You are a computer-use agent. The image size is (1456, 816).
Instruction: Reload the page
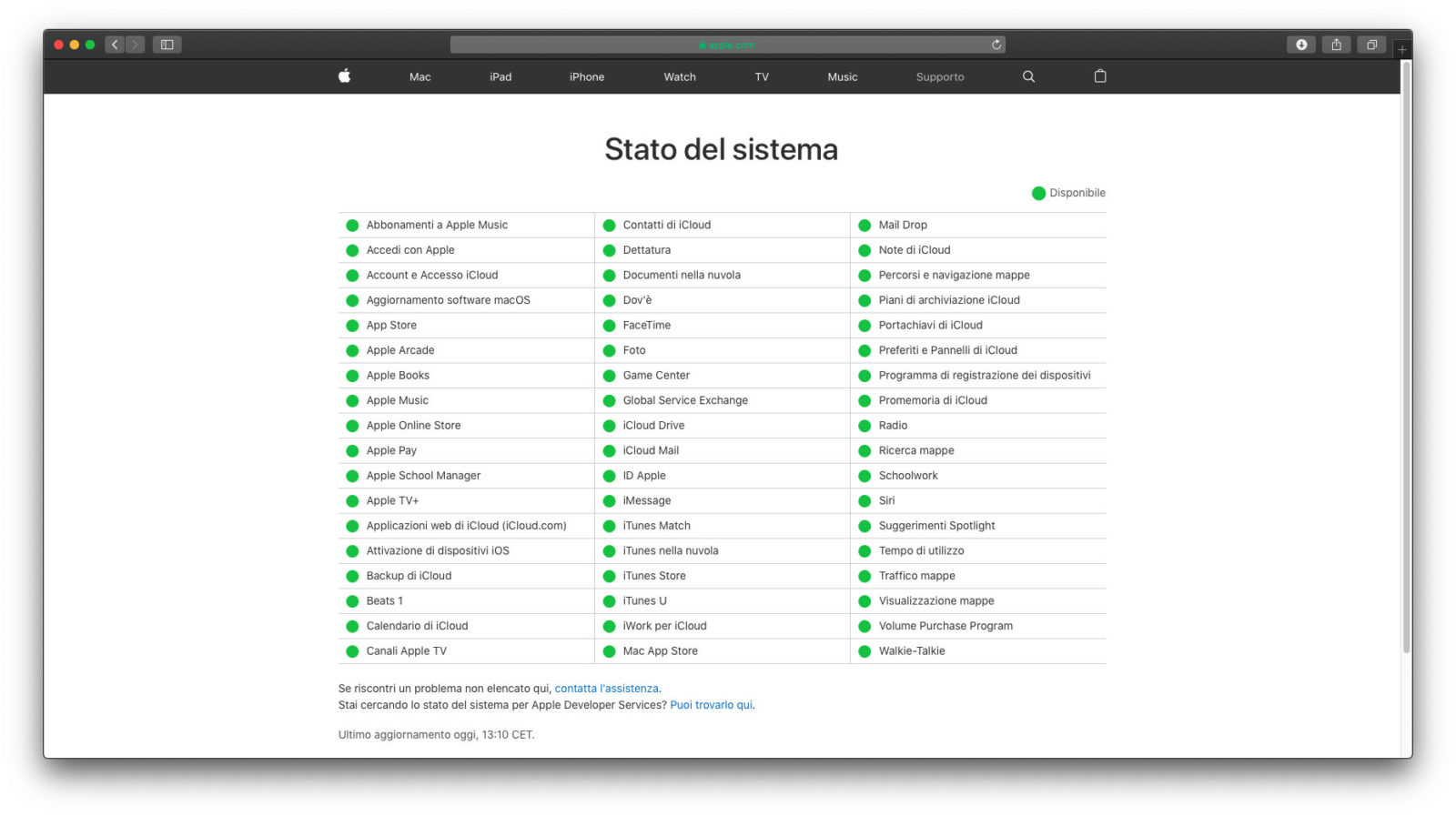pyautogui.click(x=996, y=45)
